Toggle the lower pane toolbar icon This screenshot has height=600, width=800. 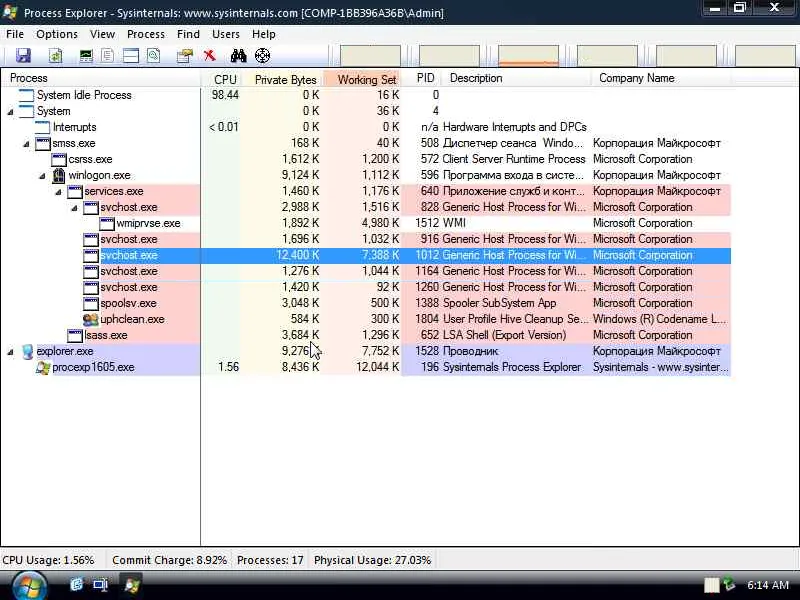(x=131, y=55)
